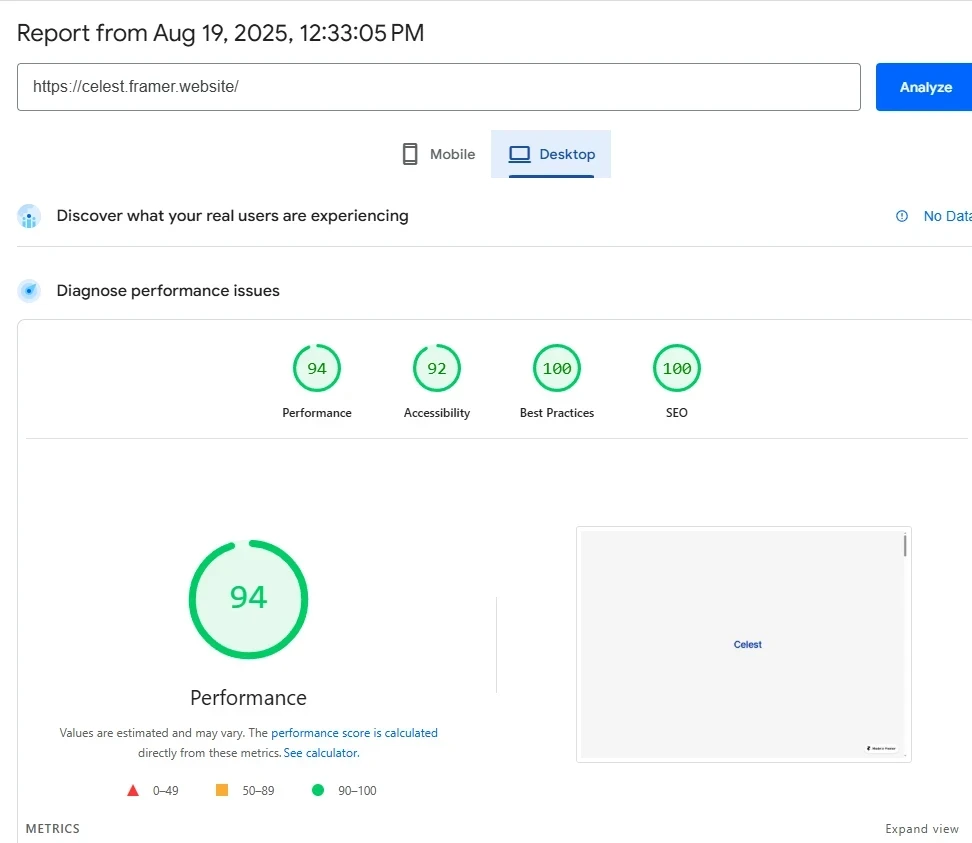This screenshot has height=843, width=972.
Task: Select the SEO score gauge
Action: [677, 369]
